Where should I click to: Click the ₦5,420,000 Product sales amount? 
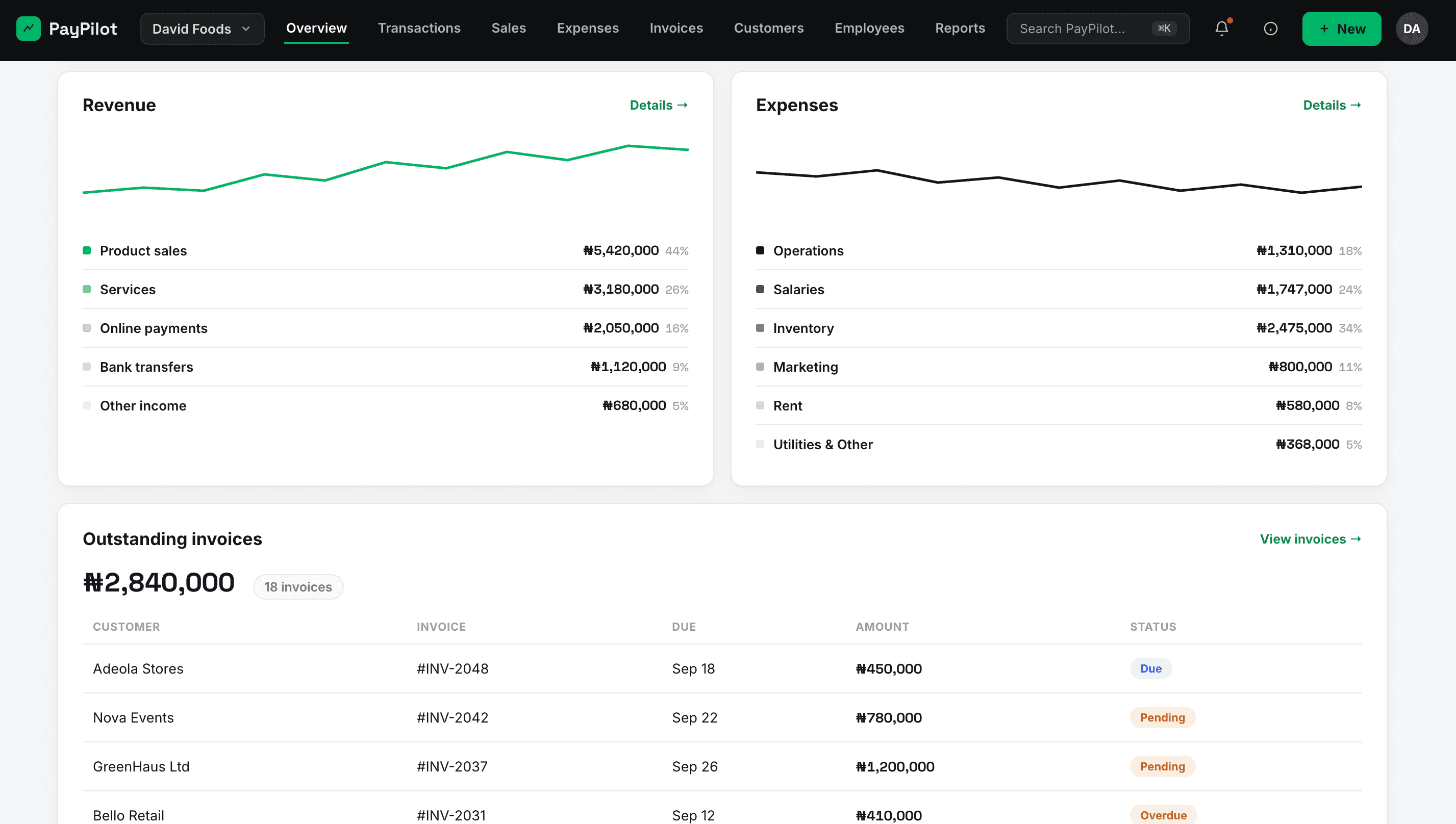(x=621, y=251)
